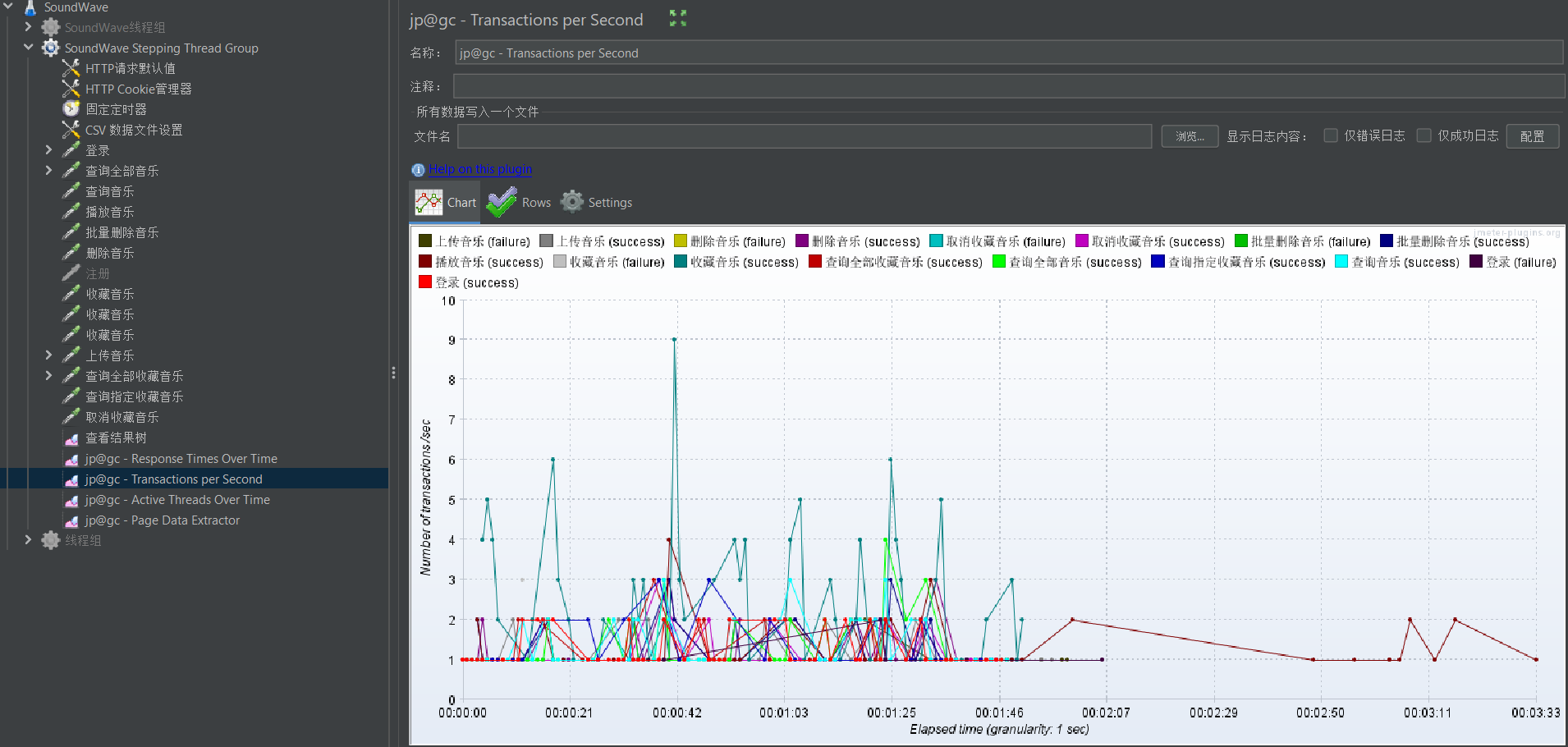Expand the 查询全部音乐 tree node
Image resolution: width=1568 pixels, height=747 pixels.
48,171
